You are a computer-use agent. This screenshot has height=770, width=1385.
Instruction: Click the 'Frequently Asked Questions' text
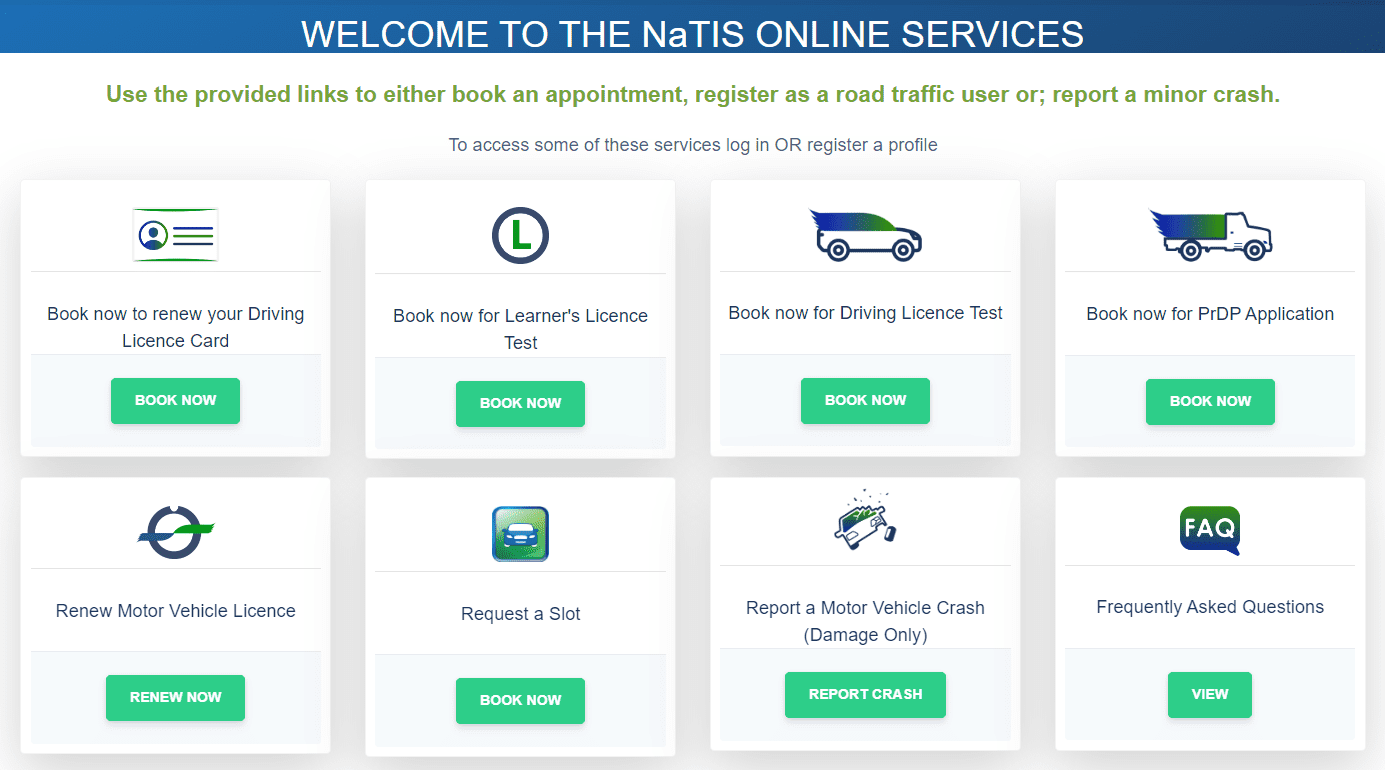click(x=1210, y=607)
